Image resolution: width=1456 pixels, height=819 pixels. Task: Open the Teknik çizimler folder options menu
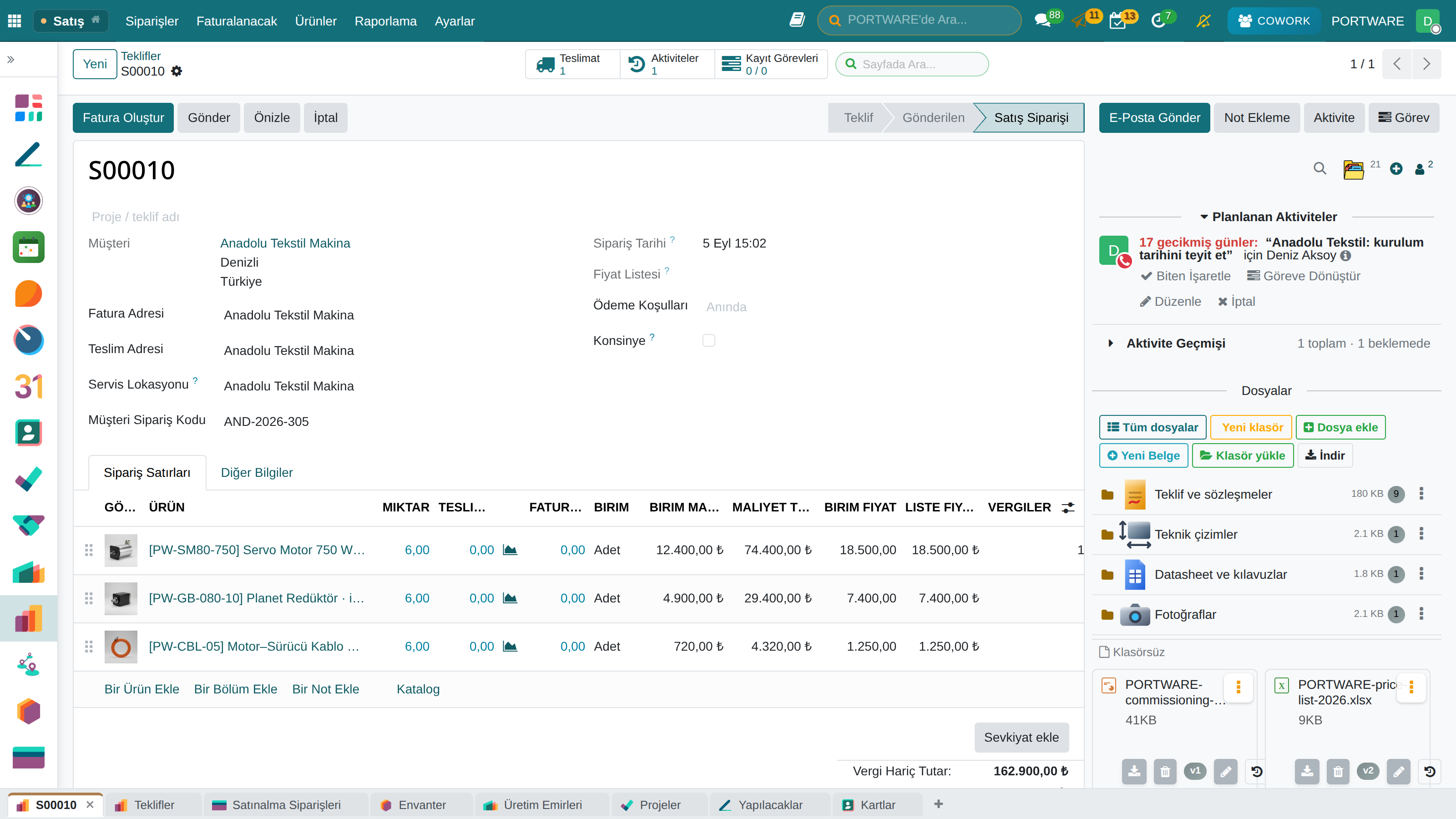[1421, 534]
